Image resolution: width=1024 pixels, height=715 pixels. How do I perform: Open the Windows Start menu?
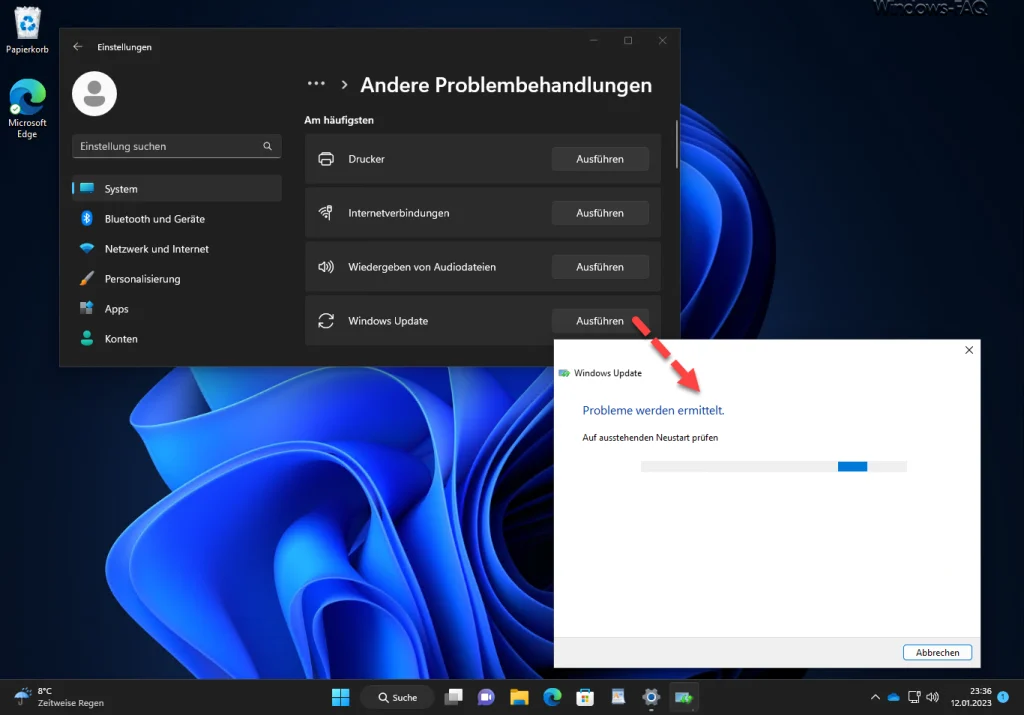click(340, 697)
